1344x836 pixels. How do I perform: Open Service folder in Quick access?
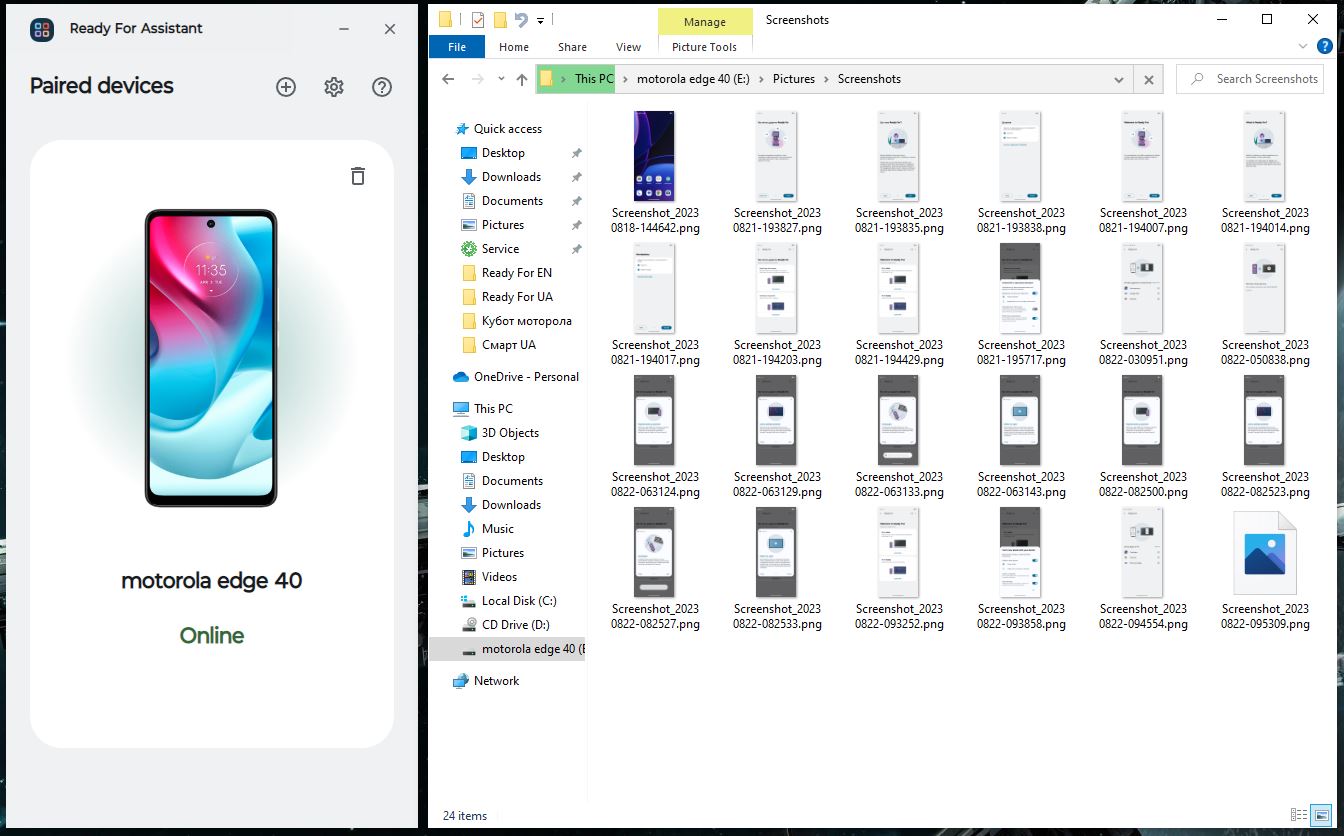[500, 249]
